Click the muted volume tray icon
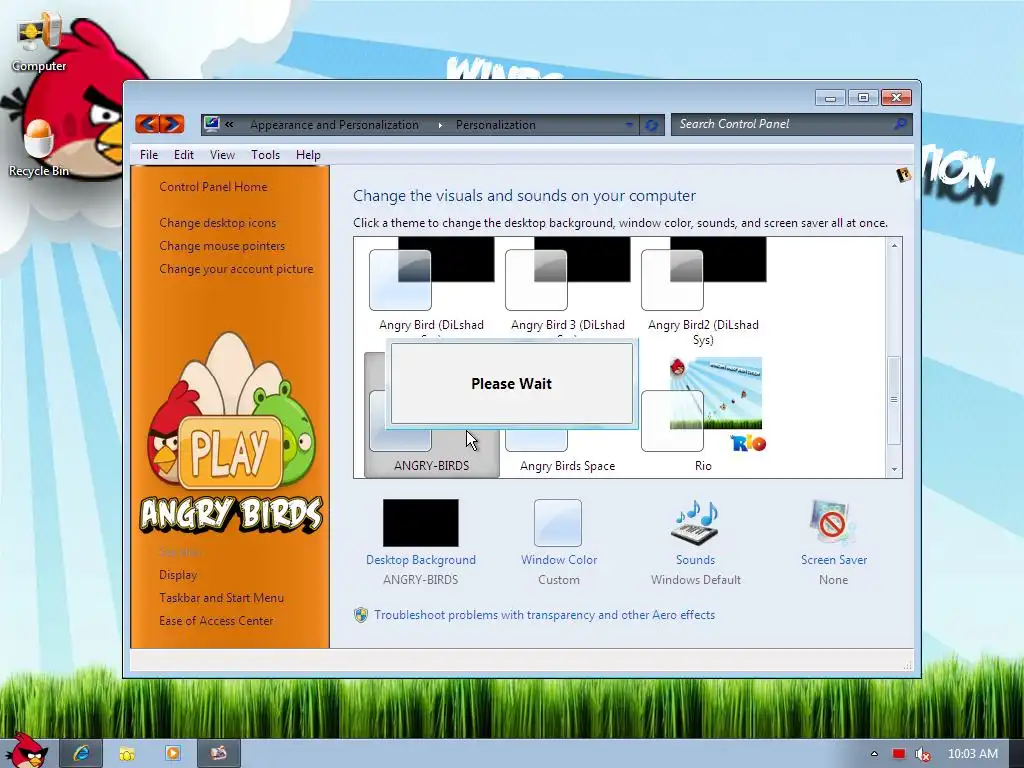The height and width of the screenshot is (768, 1024). click(922, 754)
